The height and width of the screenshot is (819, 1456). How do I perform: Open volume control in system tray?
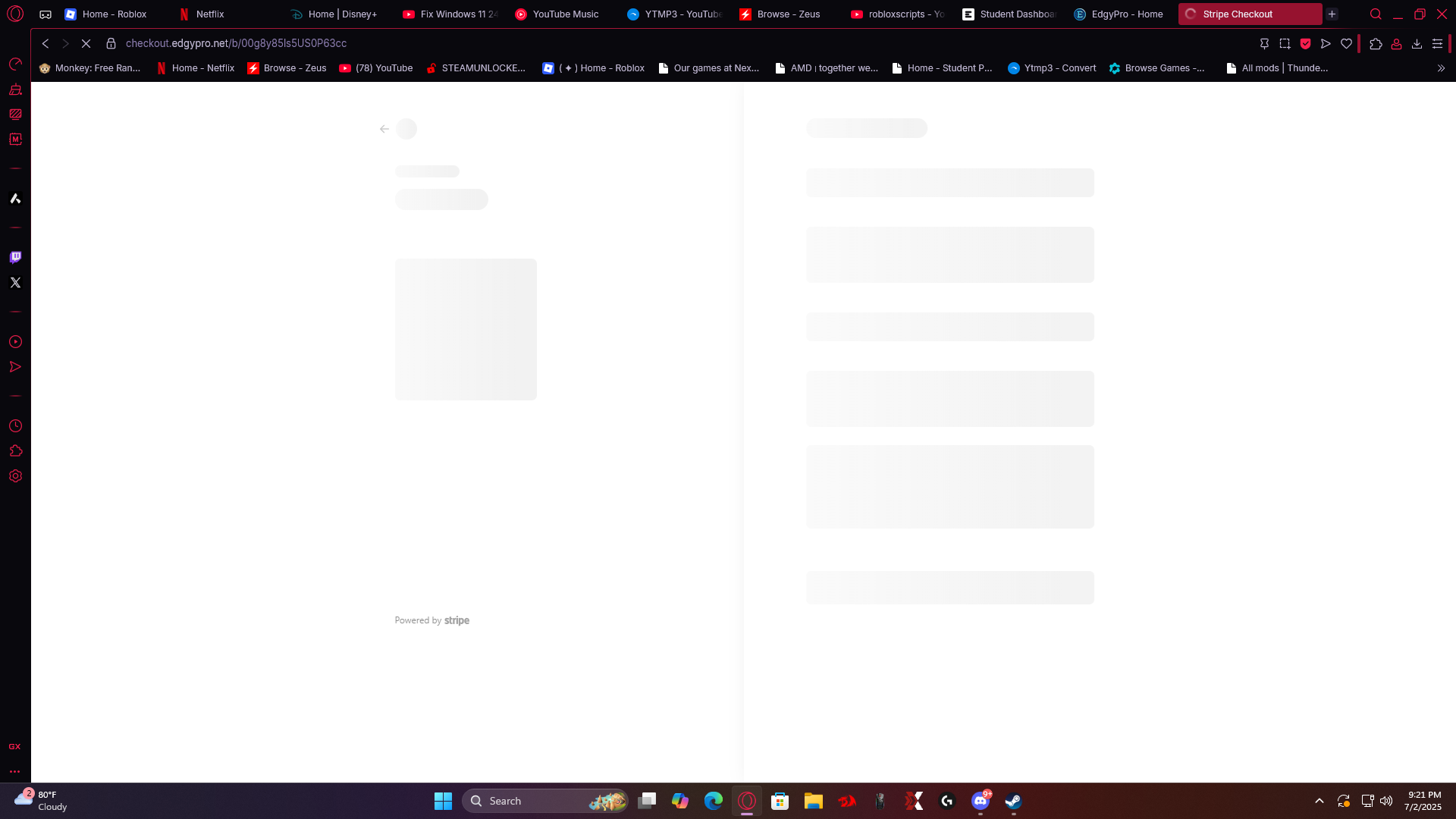pyautogui.click(x=1386, y=801)
